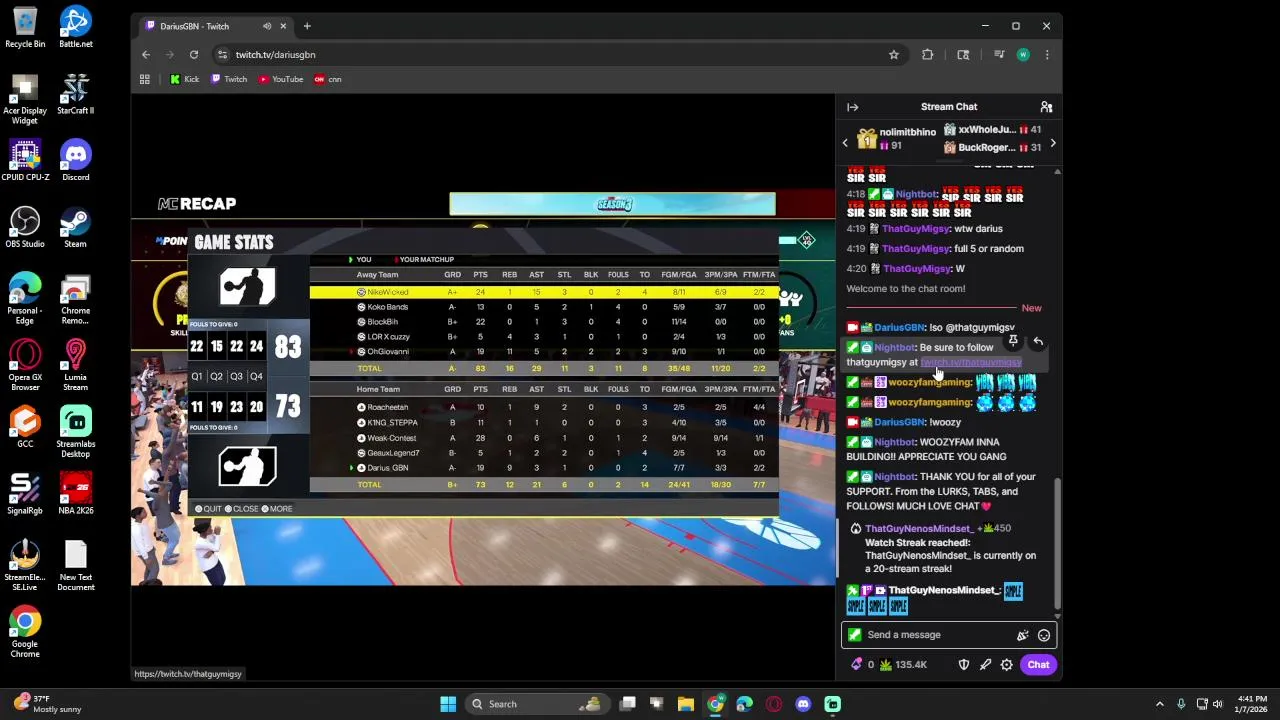Open SignalRgb desktop shortcut

[x=25, y=495]
